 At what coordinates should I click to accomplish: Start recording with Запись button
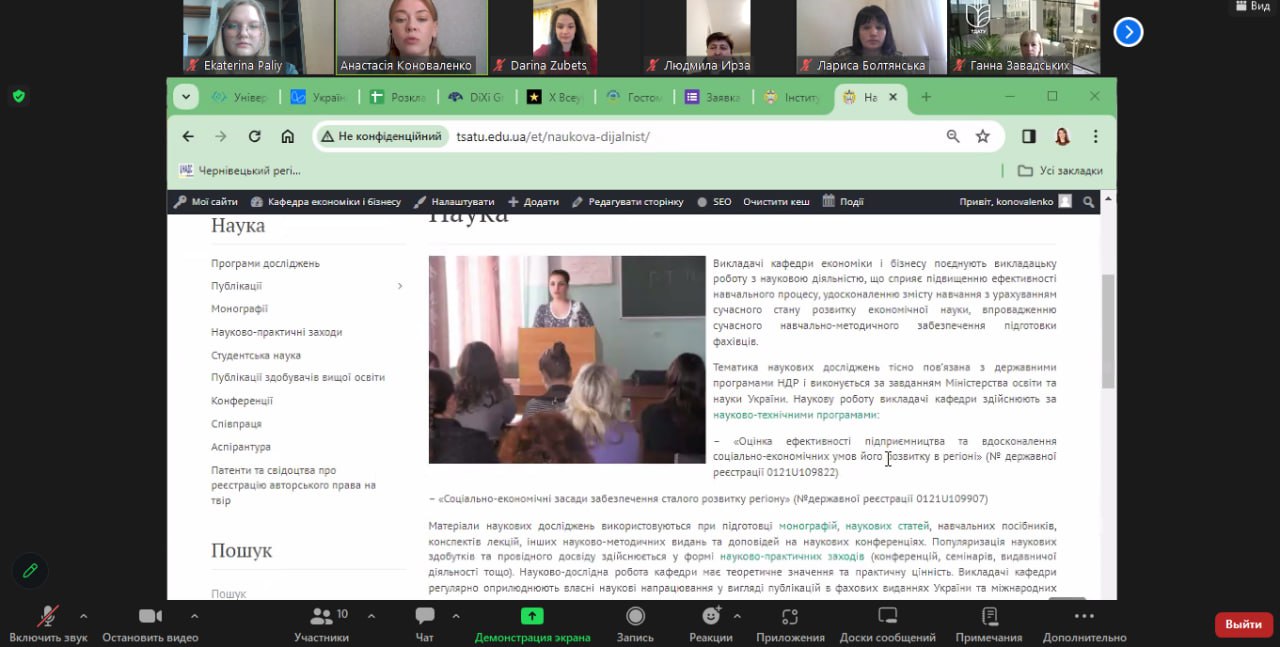pyautogui.click(x=635, y=624)
